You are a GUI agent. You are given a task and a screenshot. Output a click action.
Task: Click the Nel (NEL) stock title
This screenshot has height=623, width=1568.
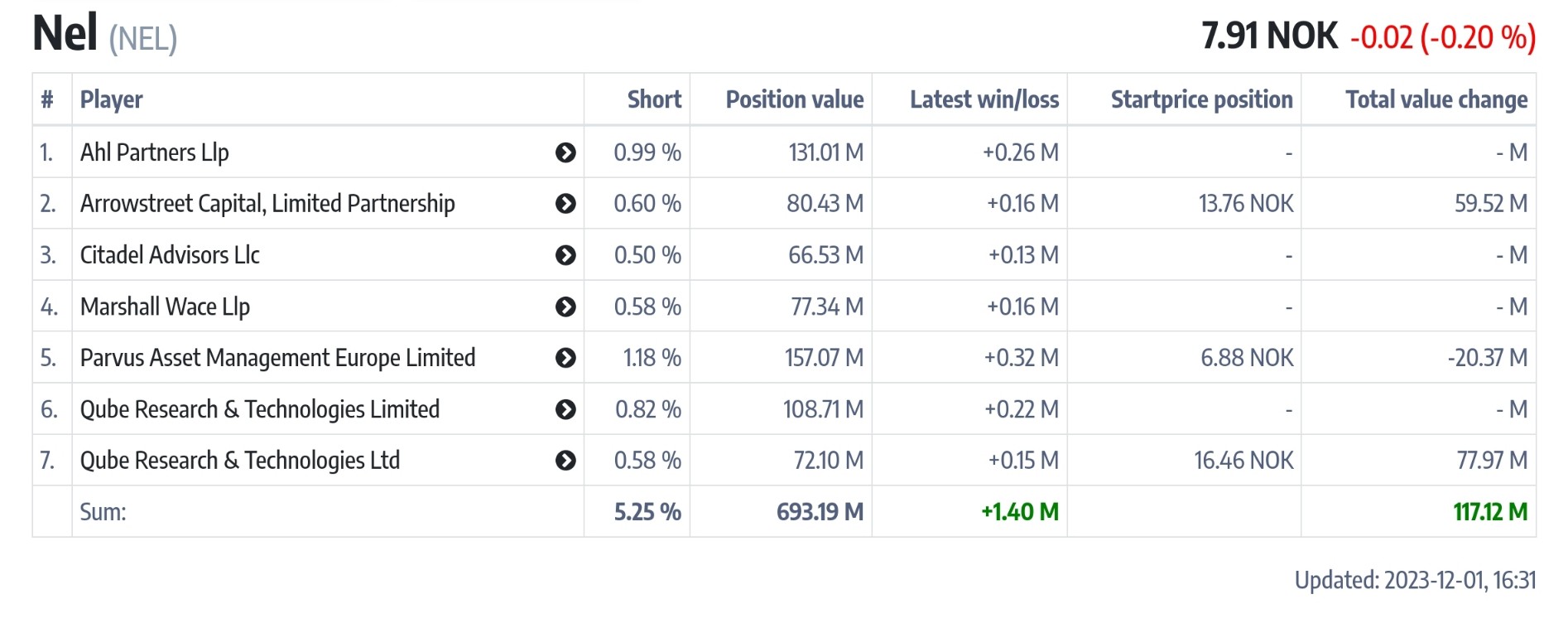point(105,35)
